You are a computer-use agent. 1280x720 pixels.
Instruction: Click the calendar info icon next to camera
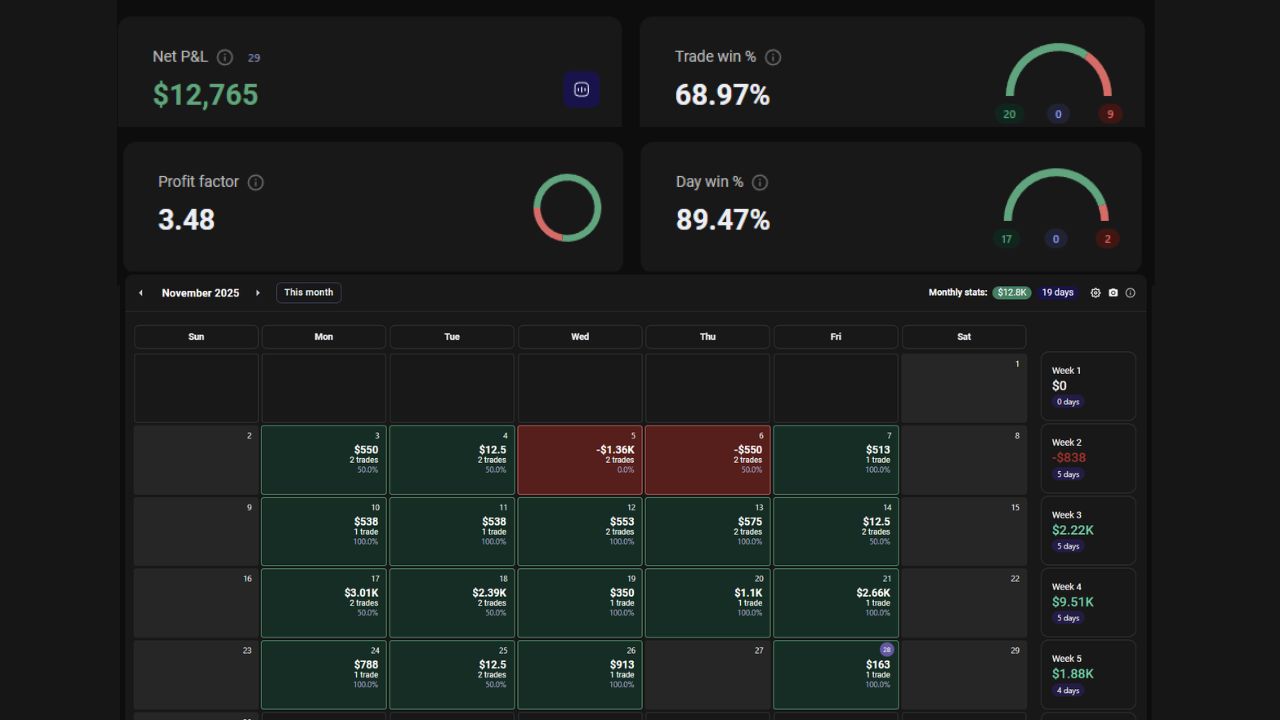[1131, 293]
